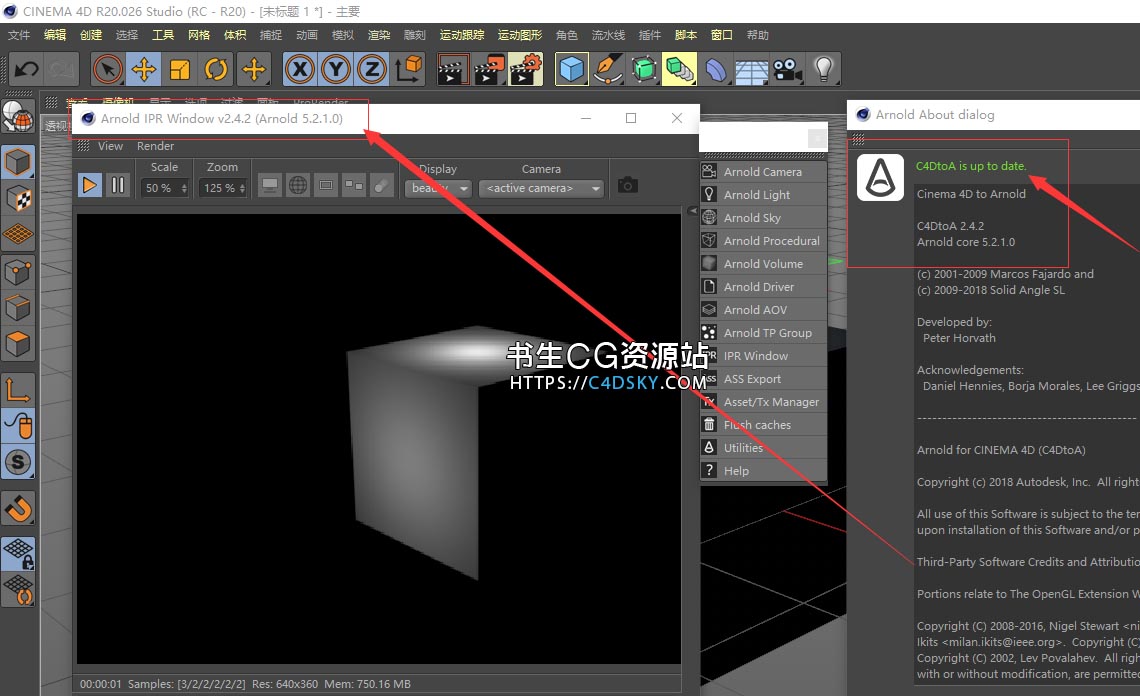Add a Camera object
The image size is (1140, 696).
[787, 69]
